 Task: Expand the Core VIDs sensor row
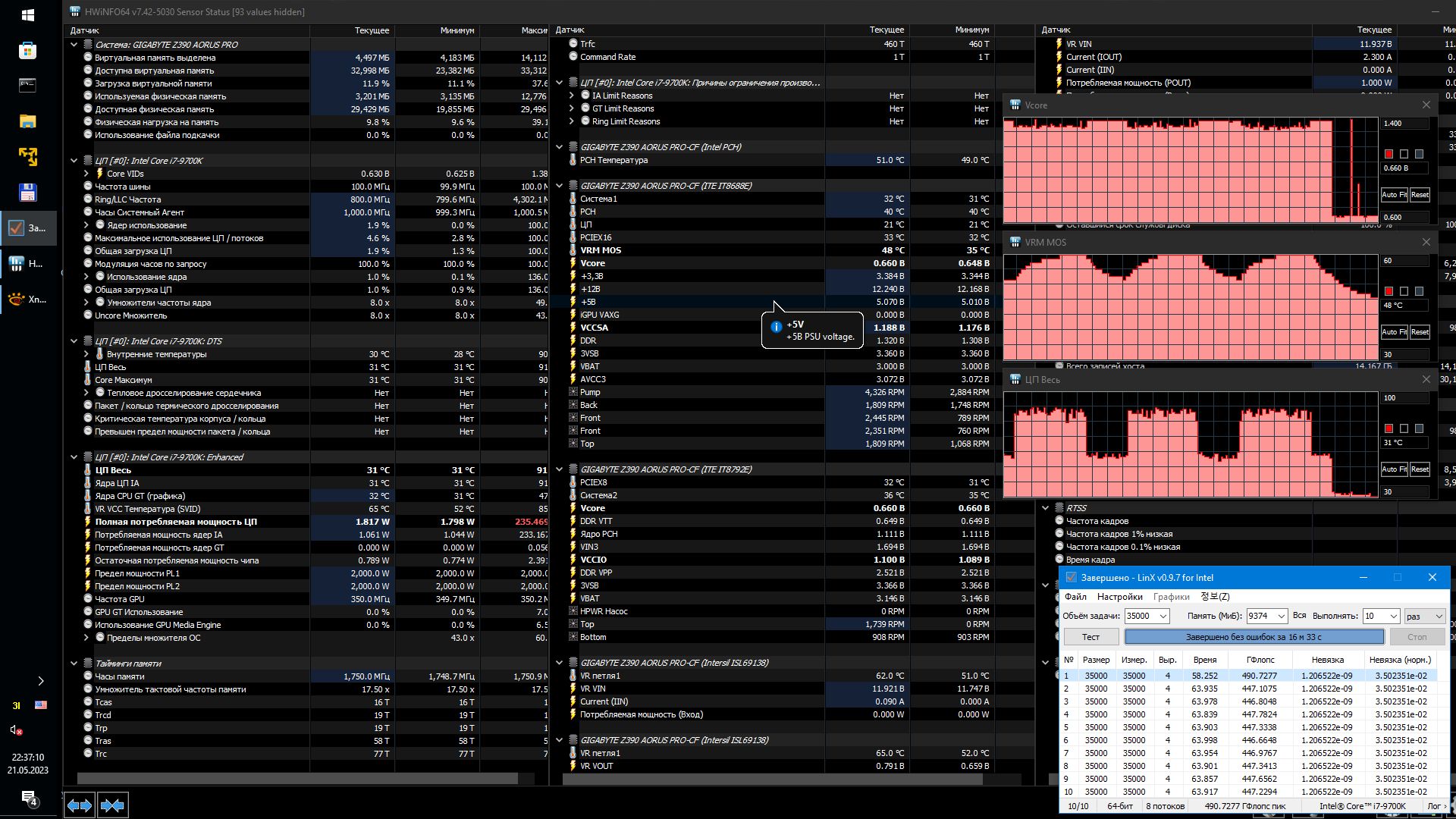pyautogui.click(x=86, y=174)
